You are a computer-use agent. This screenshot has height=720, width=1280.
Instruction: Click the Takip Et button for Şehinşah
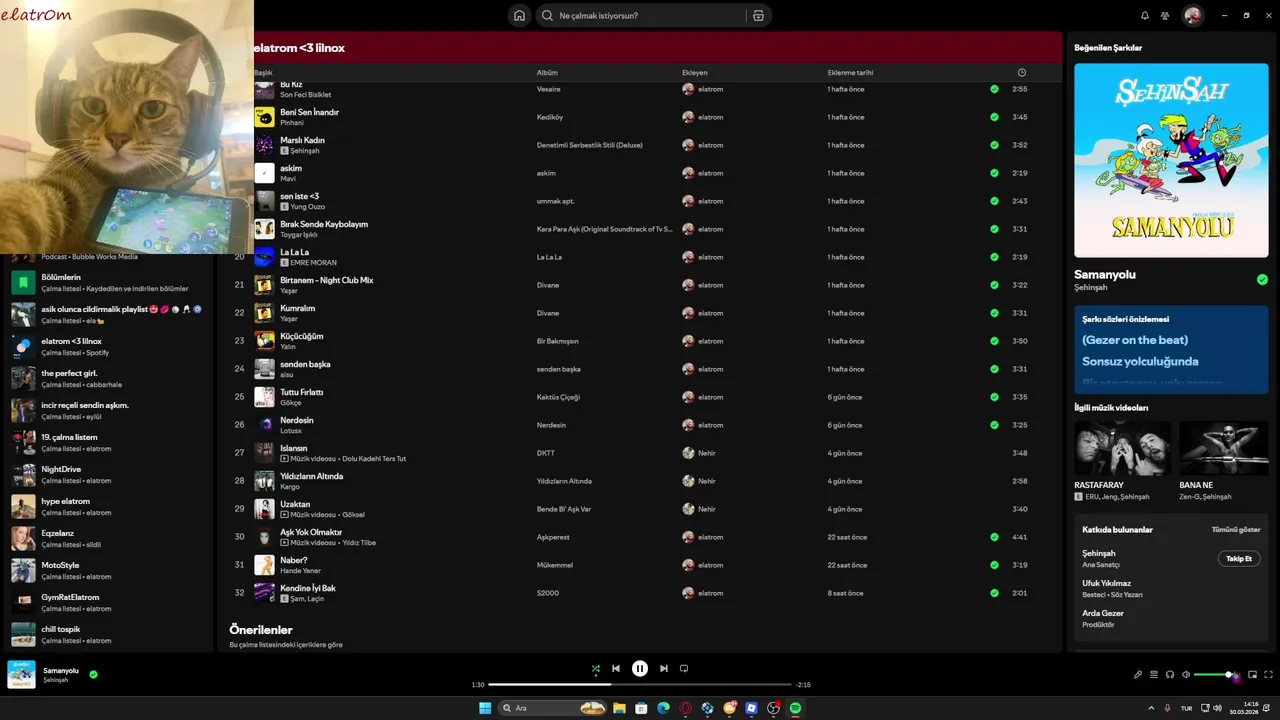pos(1239,559)
